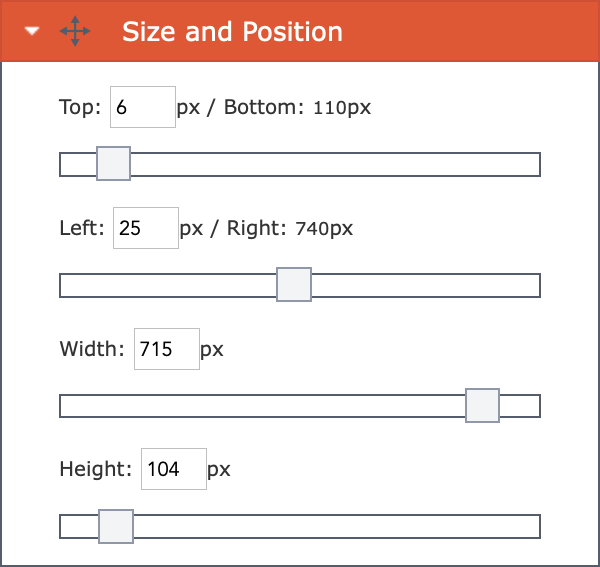This screenshot has width=600, height=567.
Task: Click the Left slider handle
Action: [294, 285]
